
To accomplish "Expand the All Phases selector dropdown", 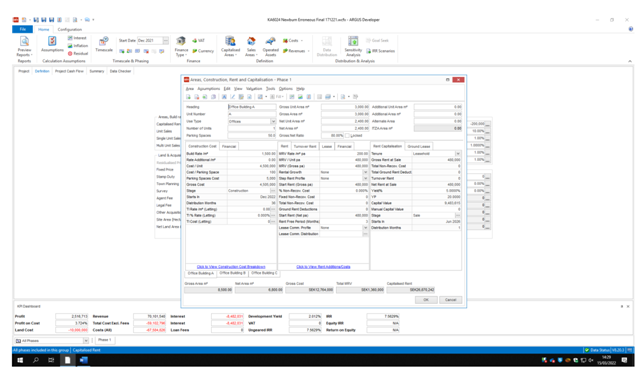I will 86,340.
